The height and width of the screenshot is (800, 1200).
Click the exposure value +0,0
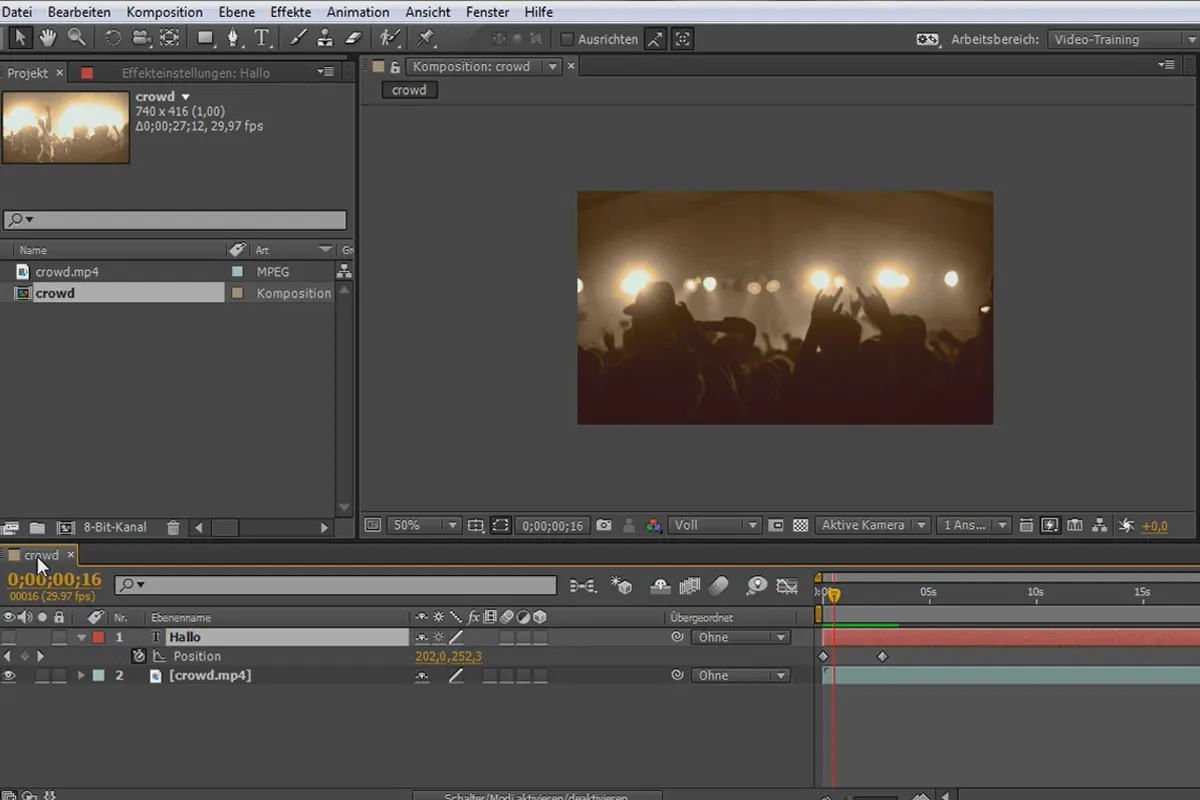(x=1155, y=526)
